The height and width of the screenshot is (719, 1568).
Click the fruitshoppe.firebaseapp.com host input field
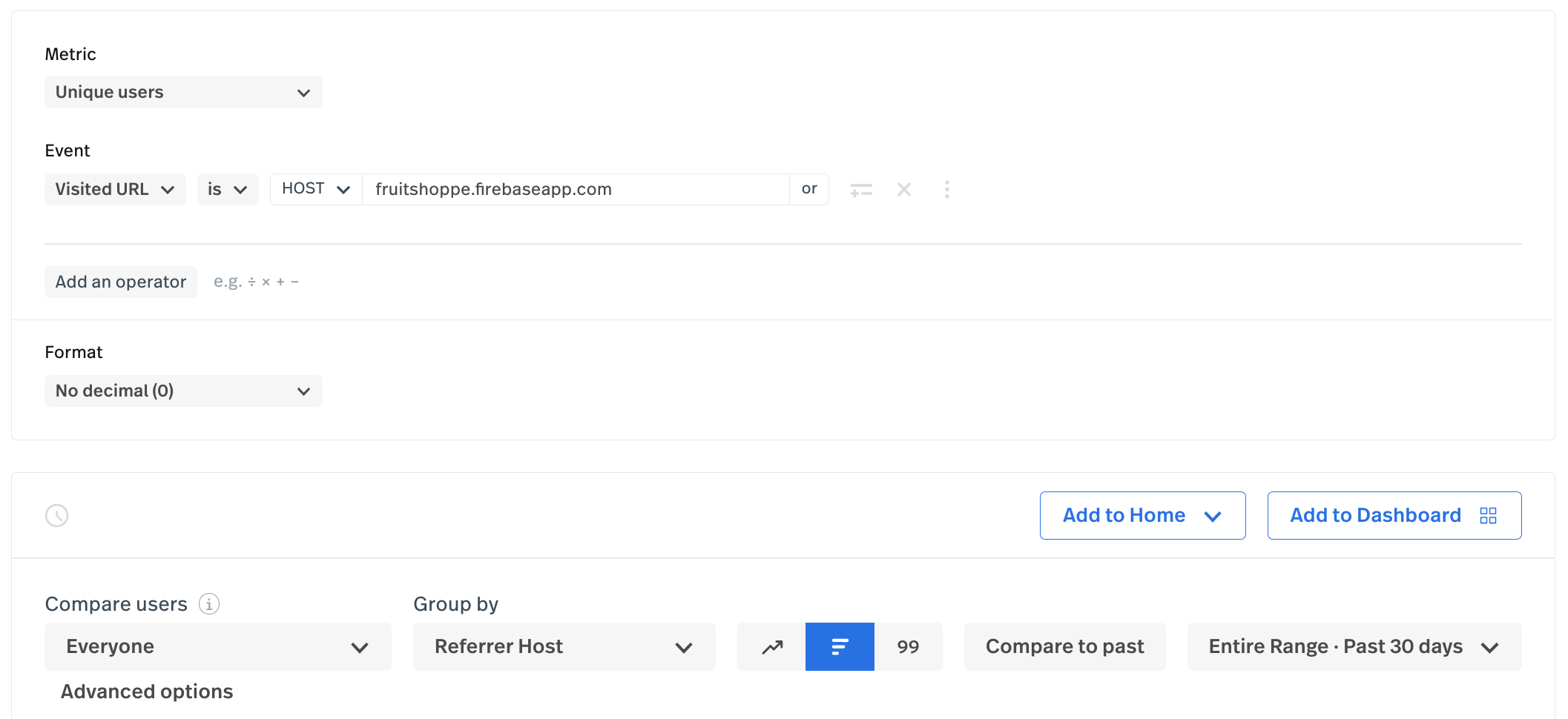click(x=575, y=190)
